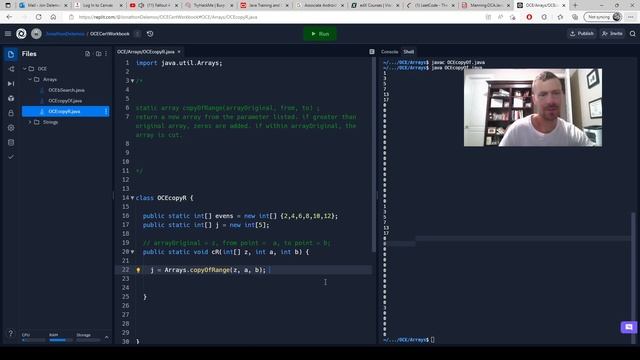The height and width of the screenshot is (360, 640).
Task: Open the Packages sidebar icon
Action: coord(11,98)
